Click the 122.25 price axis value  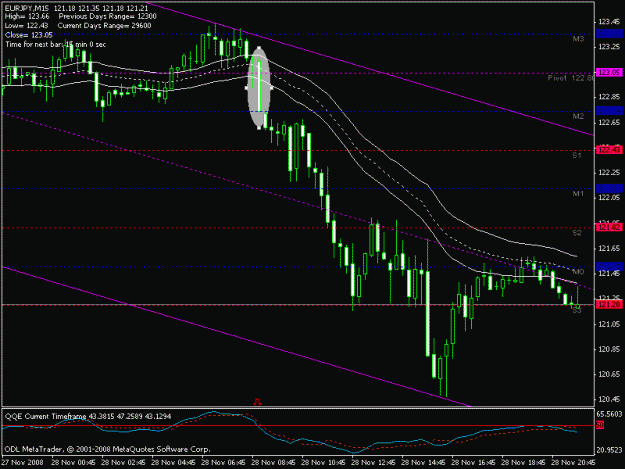(609, 173)
